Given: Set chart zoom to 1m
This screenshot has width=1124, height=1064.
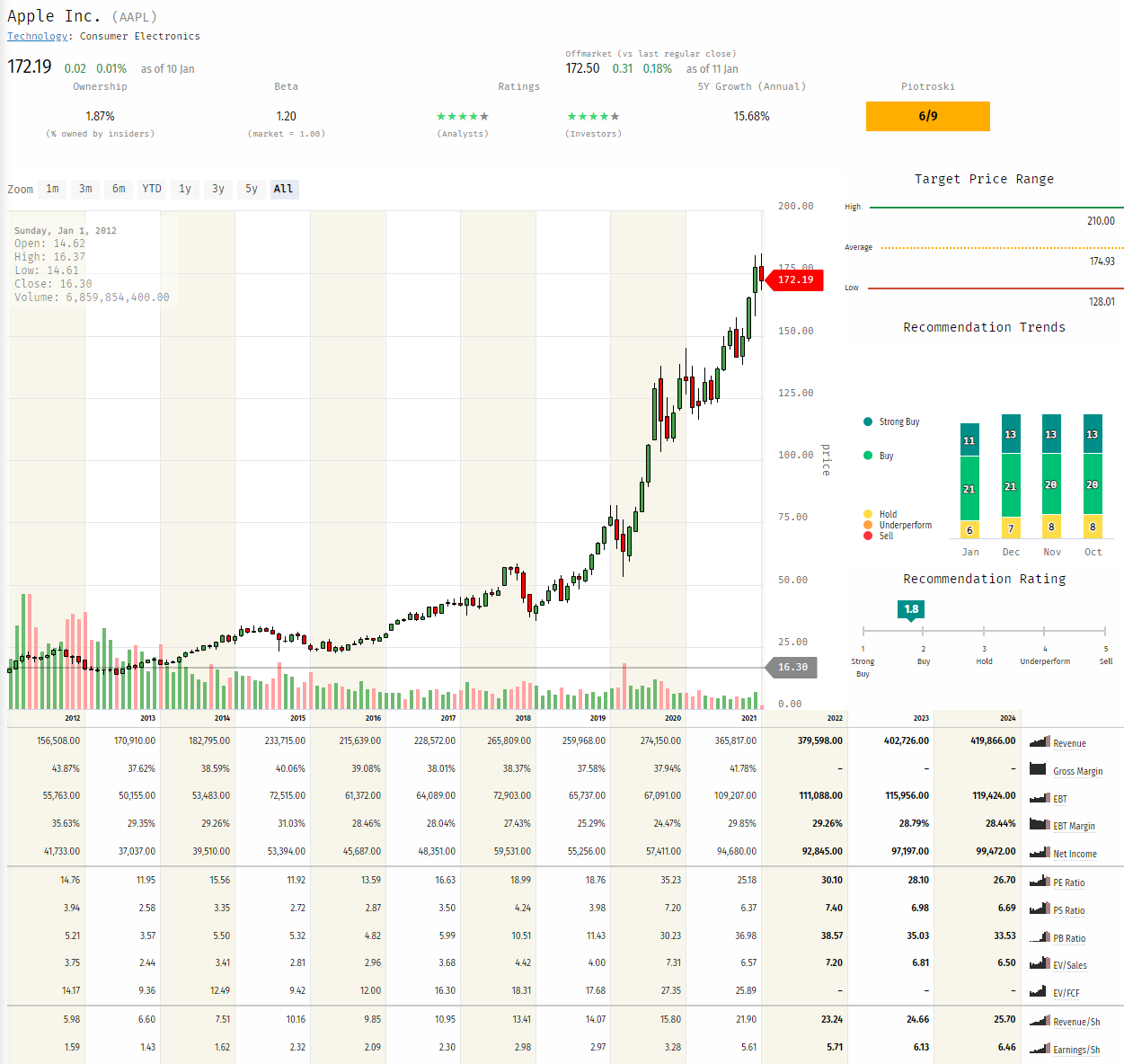Looking at the screenshot, I should (x=53, y=189).
